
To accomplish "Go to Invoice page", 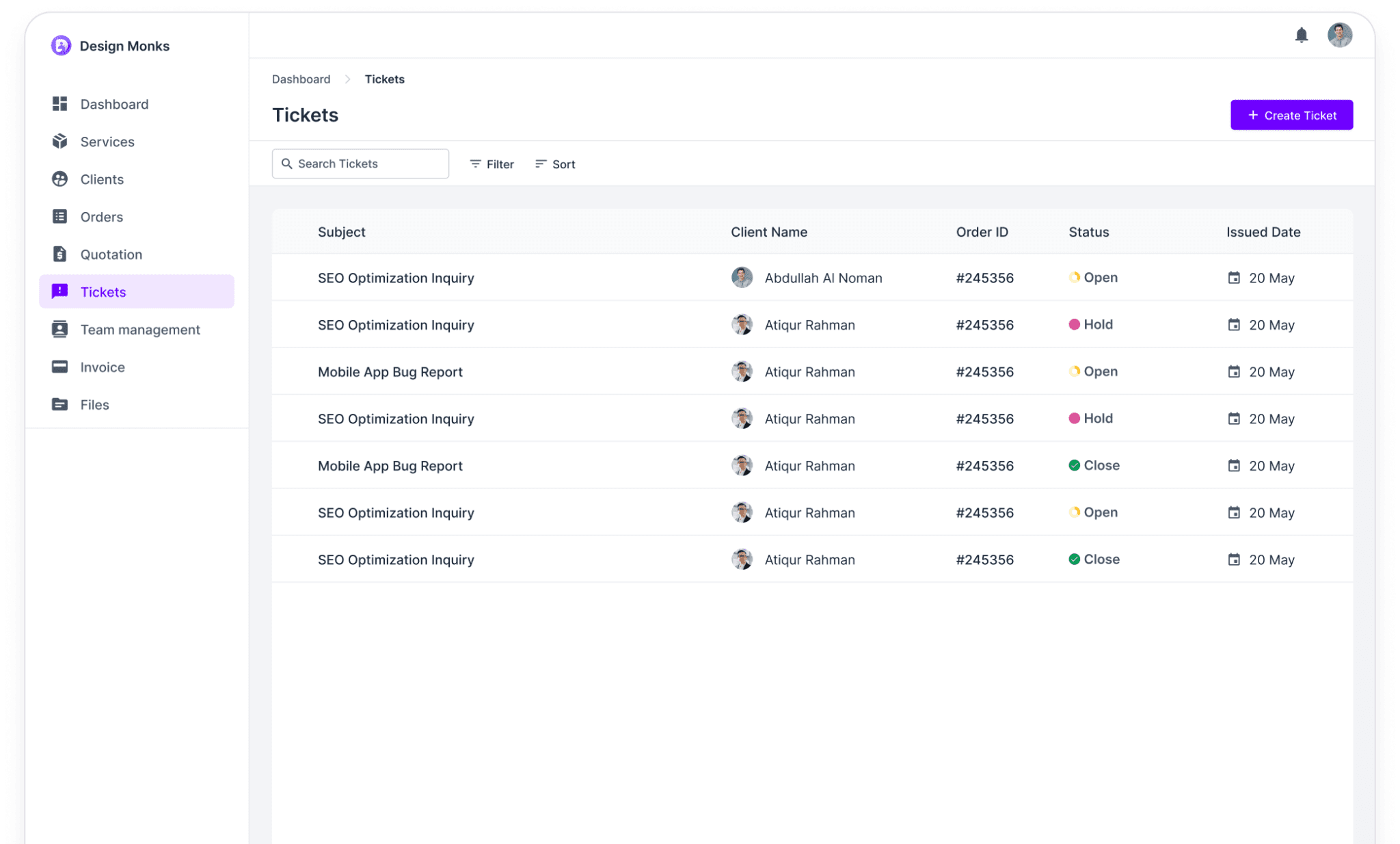I will click(x=137, y=367).
